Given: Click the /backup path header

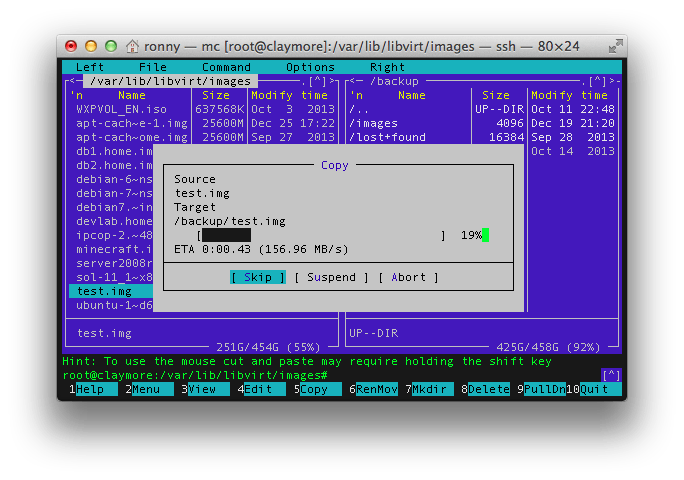Looking at the screenshot, I should tap(394, 81).
